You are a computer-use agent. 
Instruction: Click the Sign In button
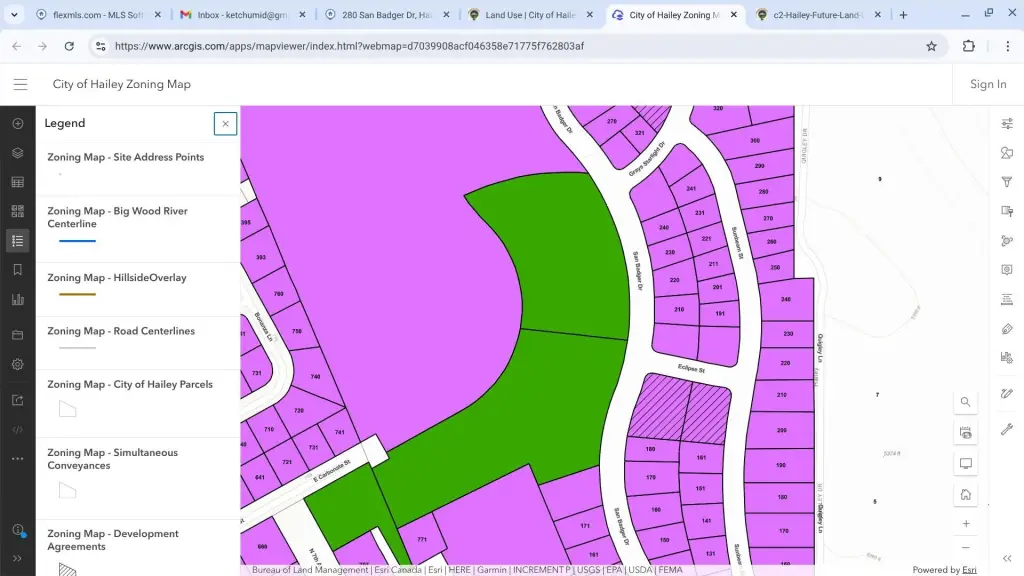click(987, 84)
